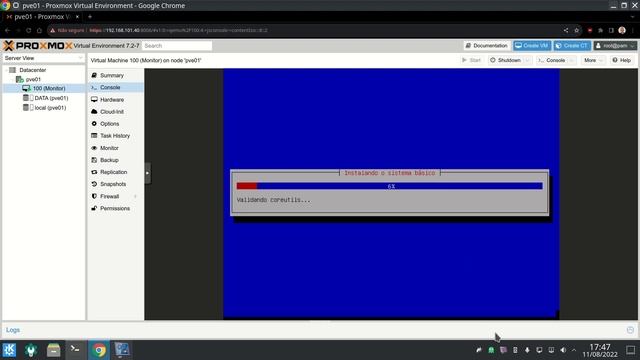
Task: Open Task History
Action: tap(115, 136)
